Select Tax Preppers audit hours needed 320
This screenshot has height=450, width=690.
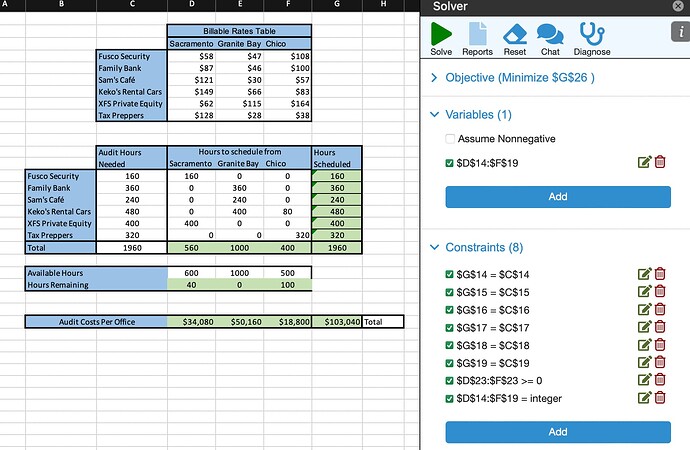click(132, 235)
